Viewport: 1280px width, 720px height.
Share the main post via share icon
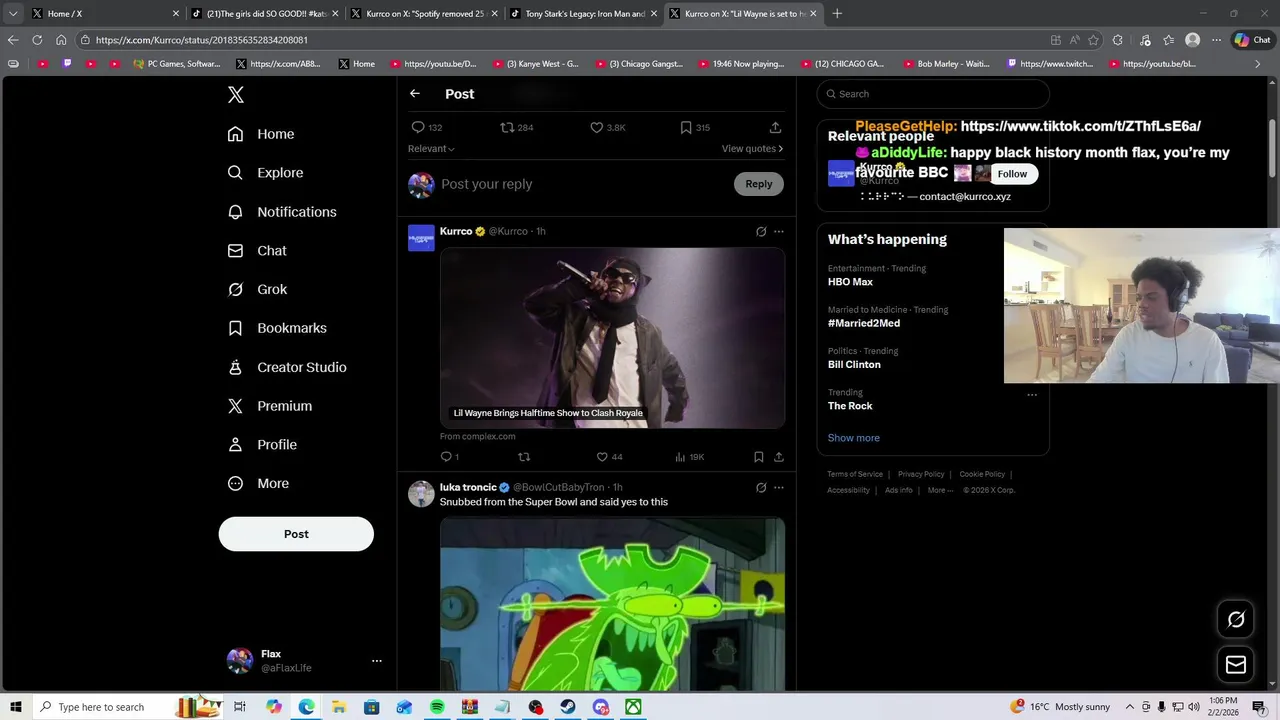click(775, 128)
